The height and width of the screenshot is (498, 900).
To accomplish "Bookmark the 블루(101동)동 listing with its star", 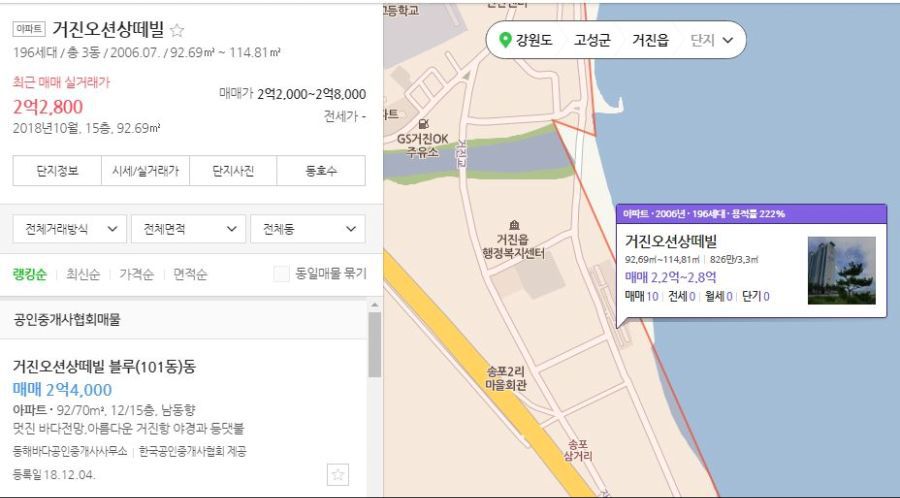I will pyautogui.click(x=338, y=474).
